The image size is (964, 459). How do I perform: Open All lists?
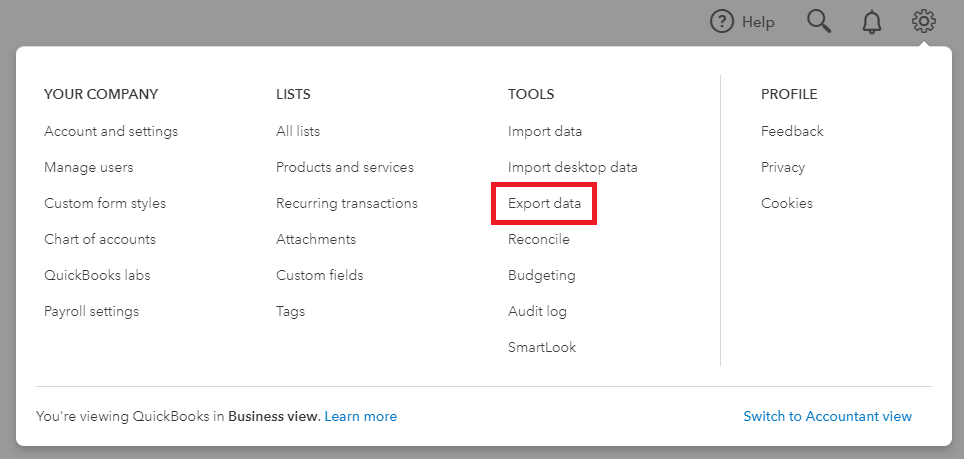tap(298, 131)
